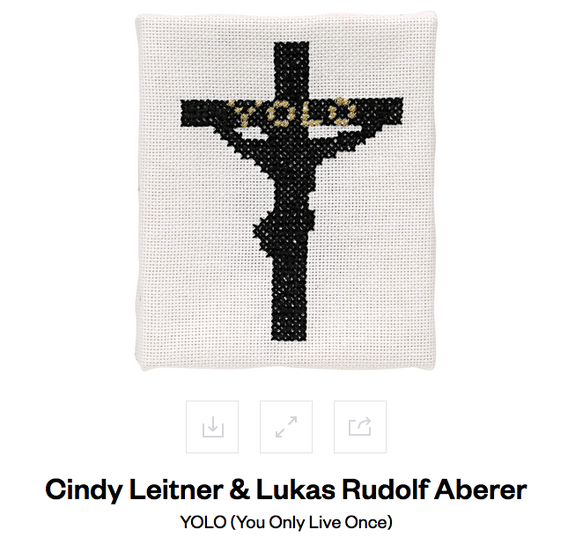Viewport: 568px width, 537px height.
Task: Open the fullscreen expand arrows icon
Action: pyautogui.click(x=286, y=427)
